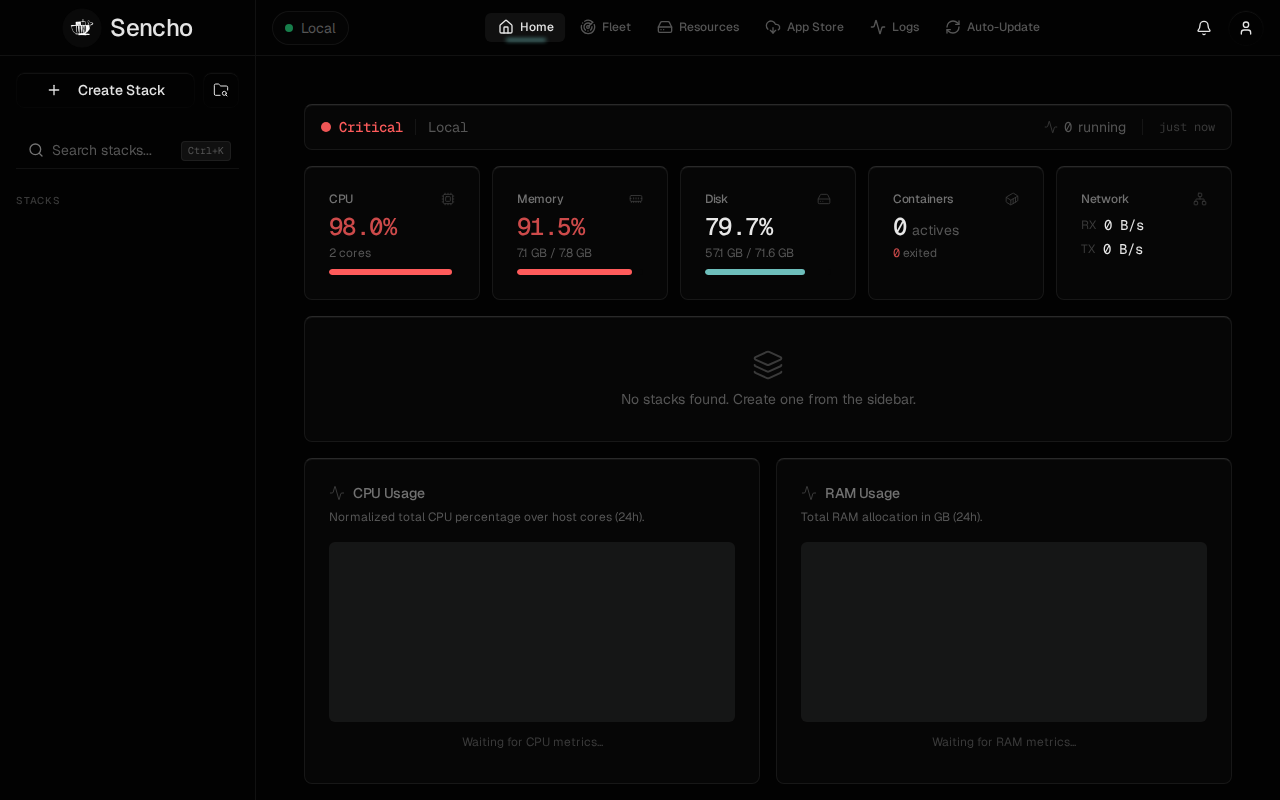Click the '0 exited' containers text

(915, 253)
